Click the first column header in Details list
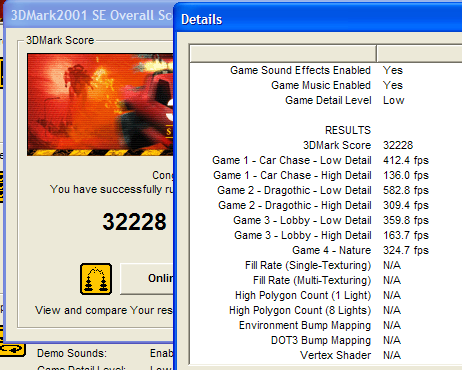 pos(283,54)
